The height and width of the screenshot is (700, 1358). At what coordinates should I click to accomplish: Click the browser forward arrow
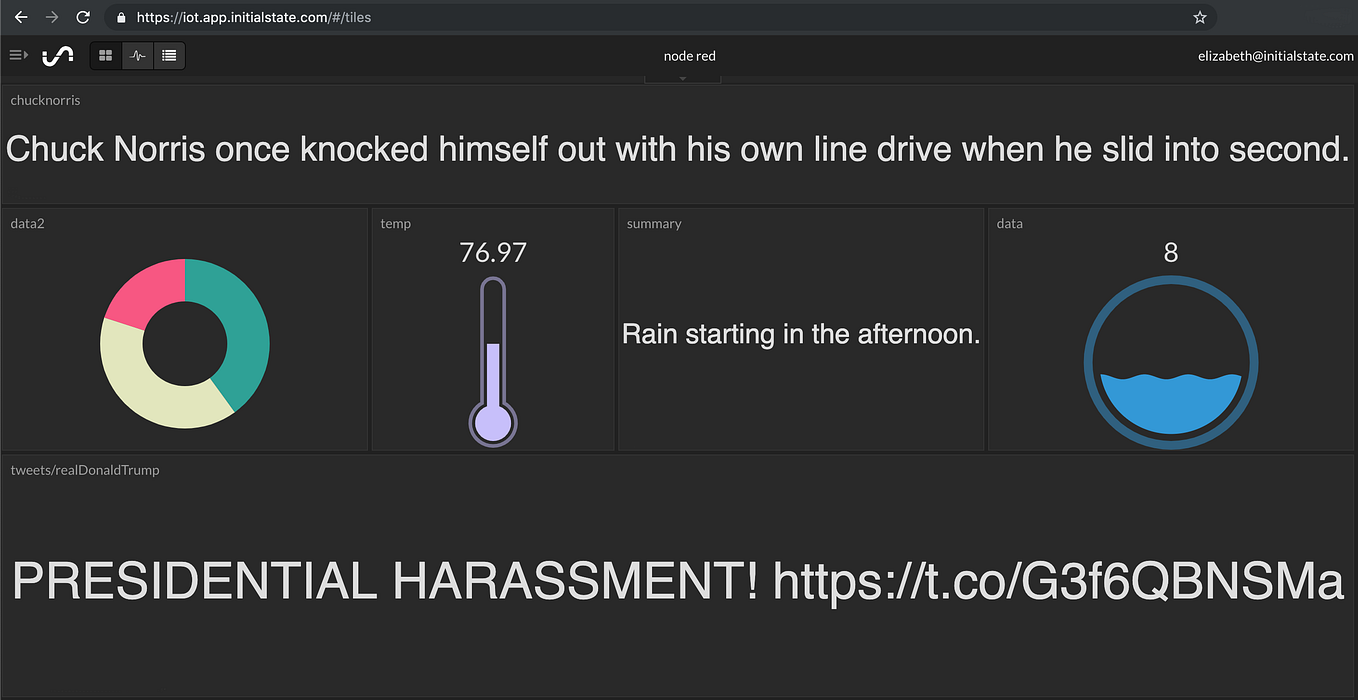click(x=52, y=17)
